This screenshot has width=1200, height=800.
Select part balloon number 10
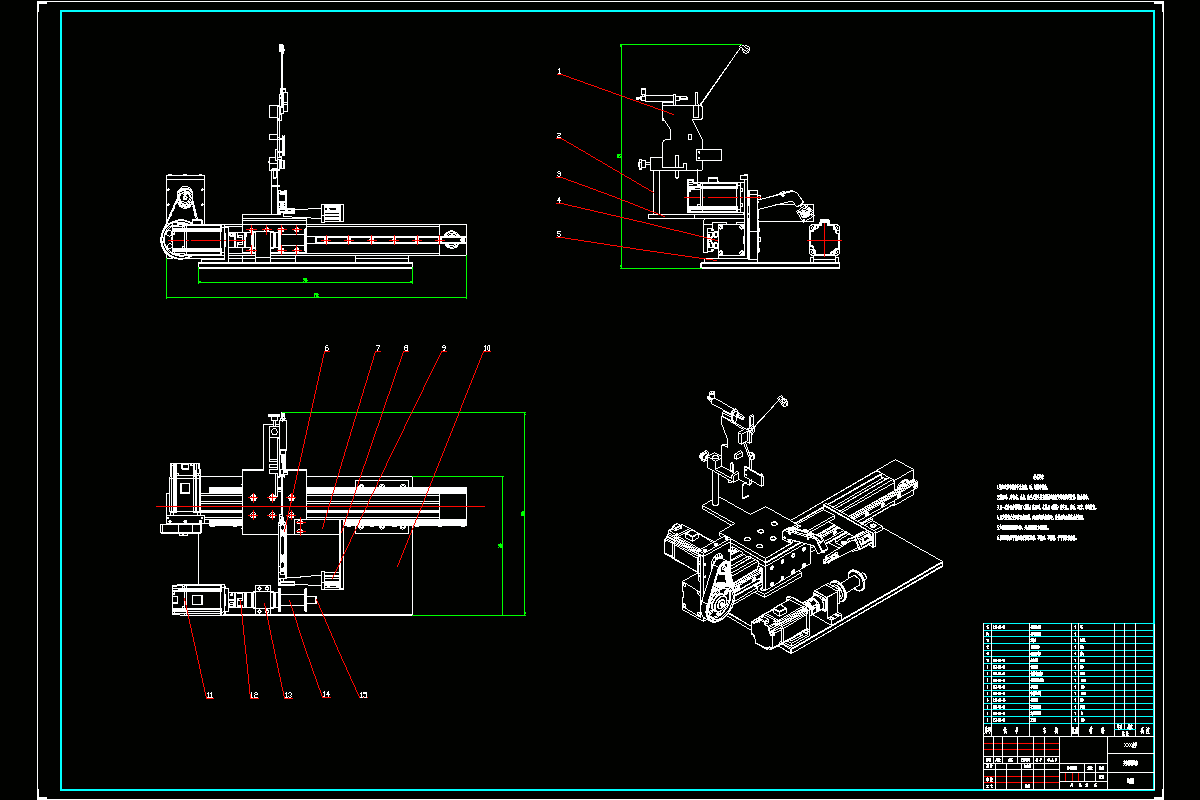(x=486, y=348)
